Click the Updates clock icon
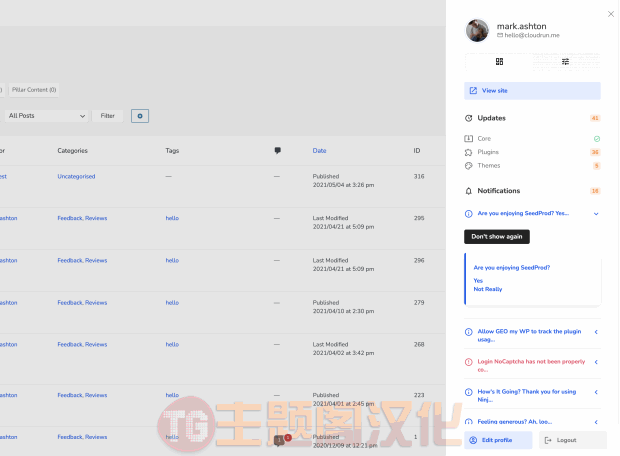Viewport: 620px width, 456px height. click(x=469, y=118)
